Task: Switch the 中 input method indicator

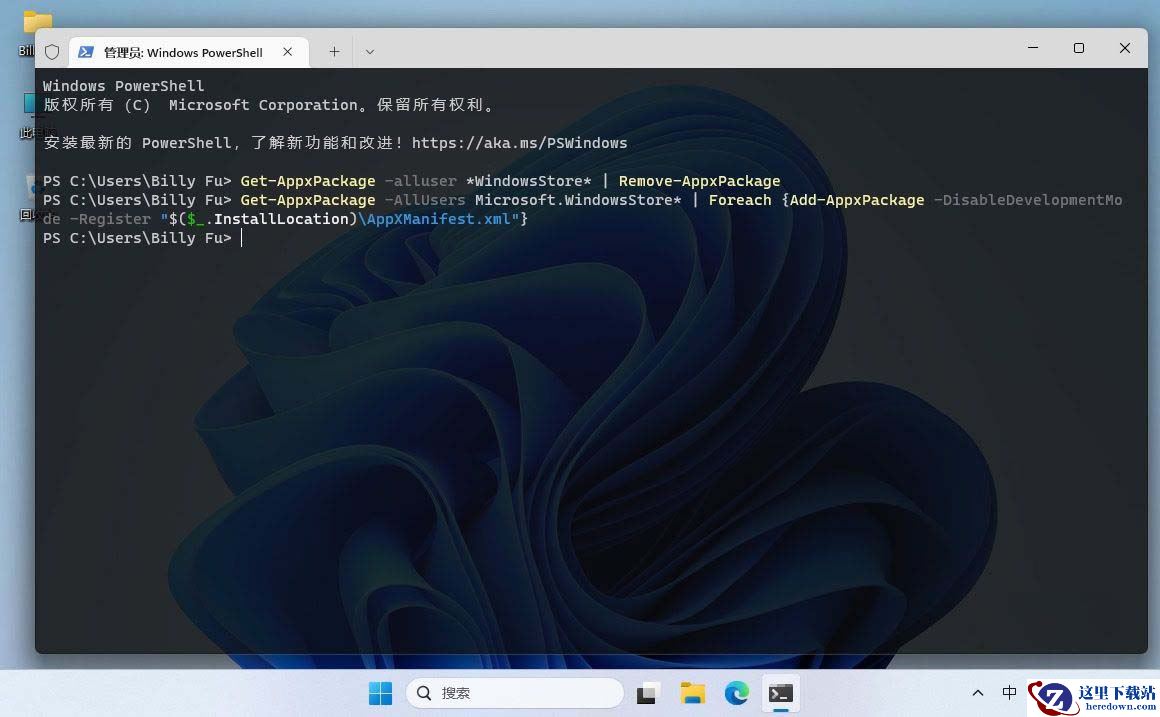Action: [1009, 693]
